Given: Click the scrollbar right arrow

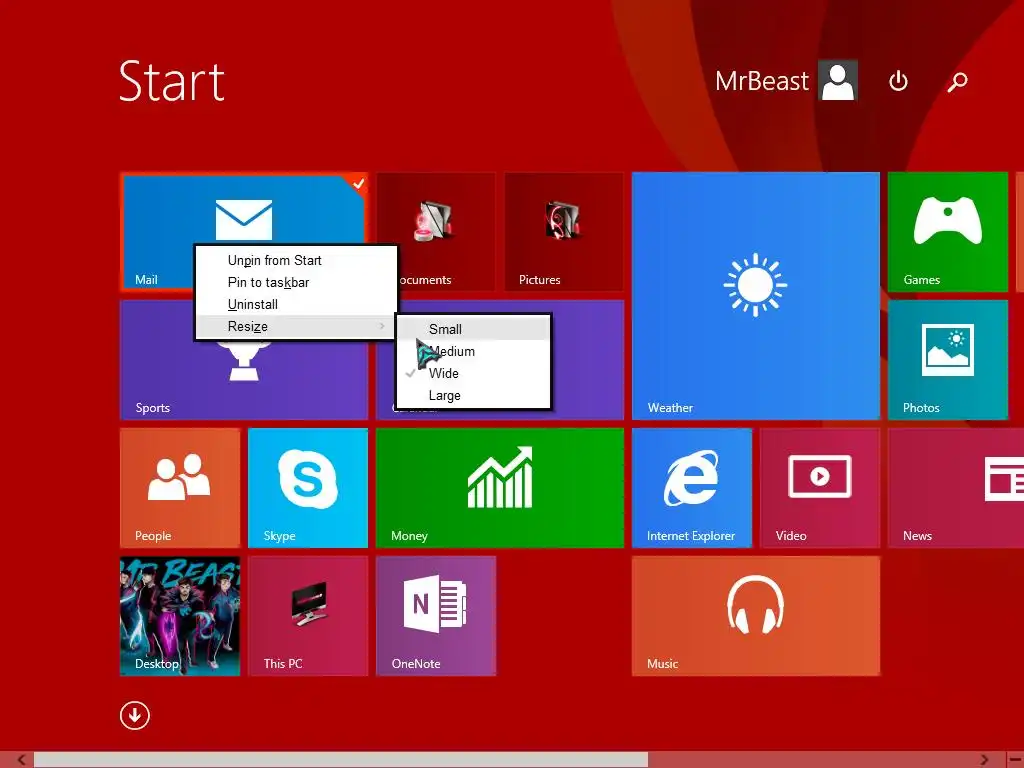Looking at the screenshot, I should click(x=985, y=760).
